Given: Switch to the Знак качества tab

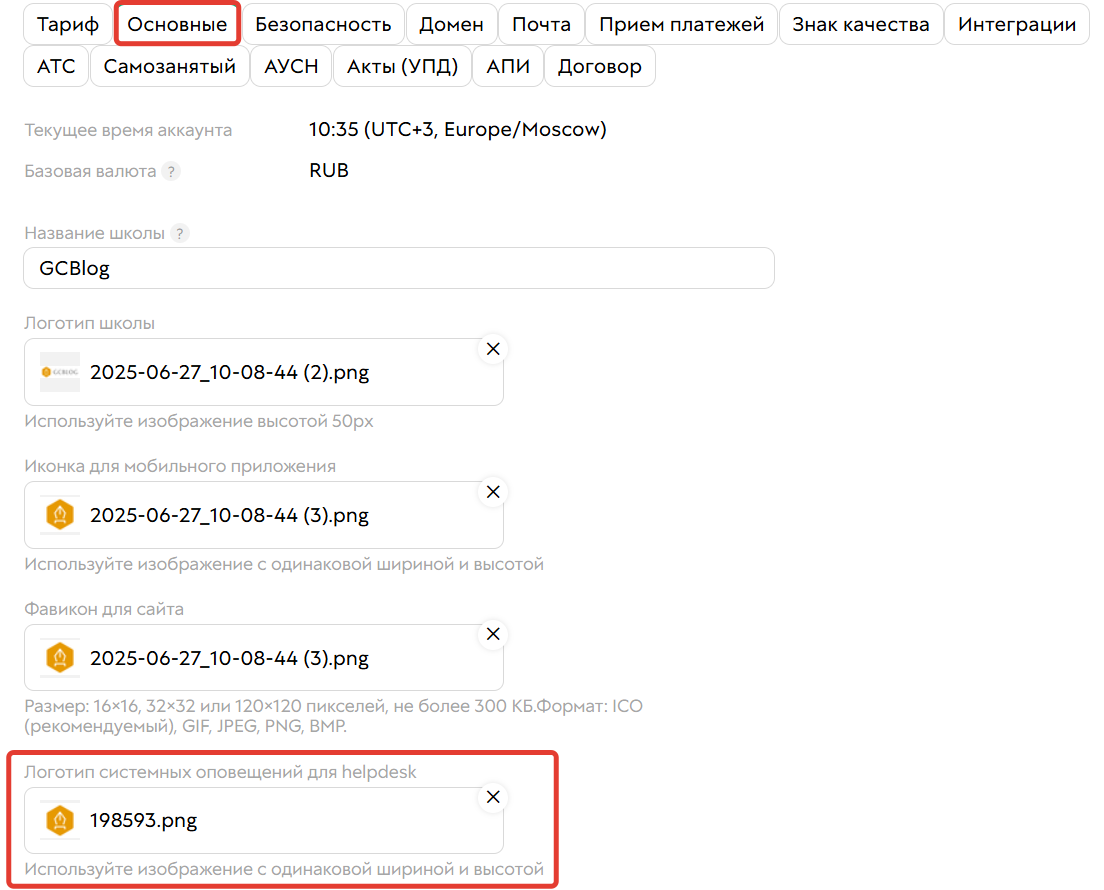Looking at the screenshot, I should [860, 25].
